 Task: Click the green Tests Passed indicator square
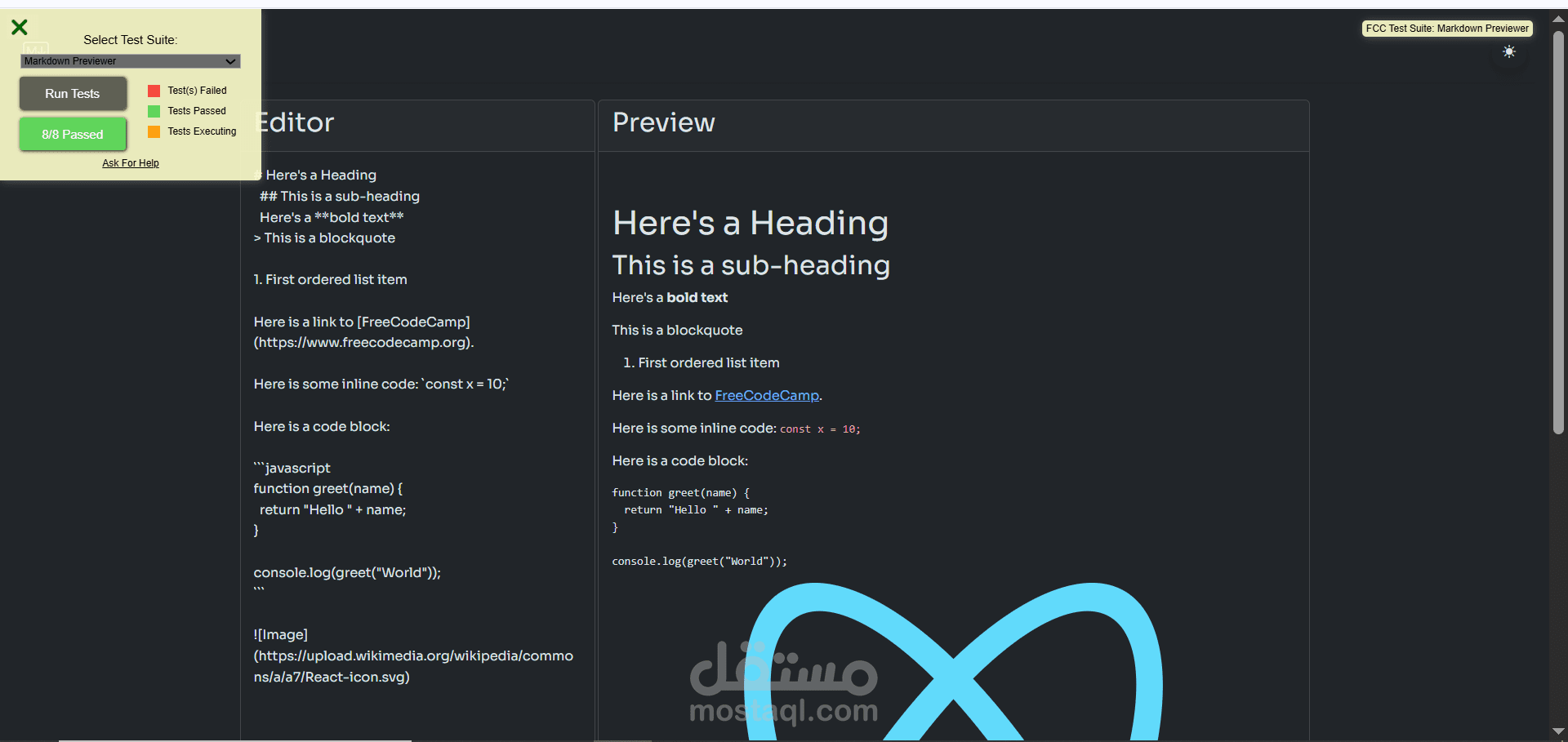[x=153, y=111]
